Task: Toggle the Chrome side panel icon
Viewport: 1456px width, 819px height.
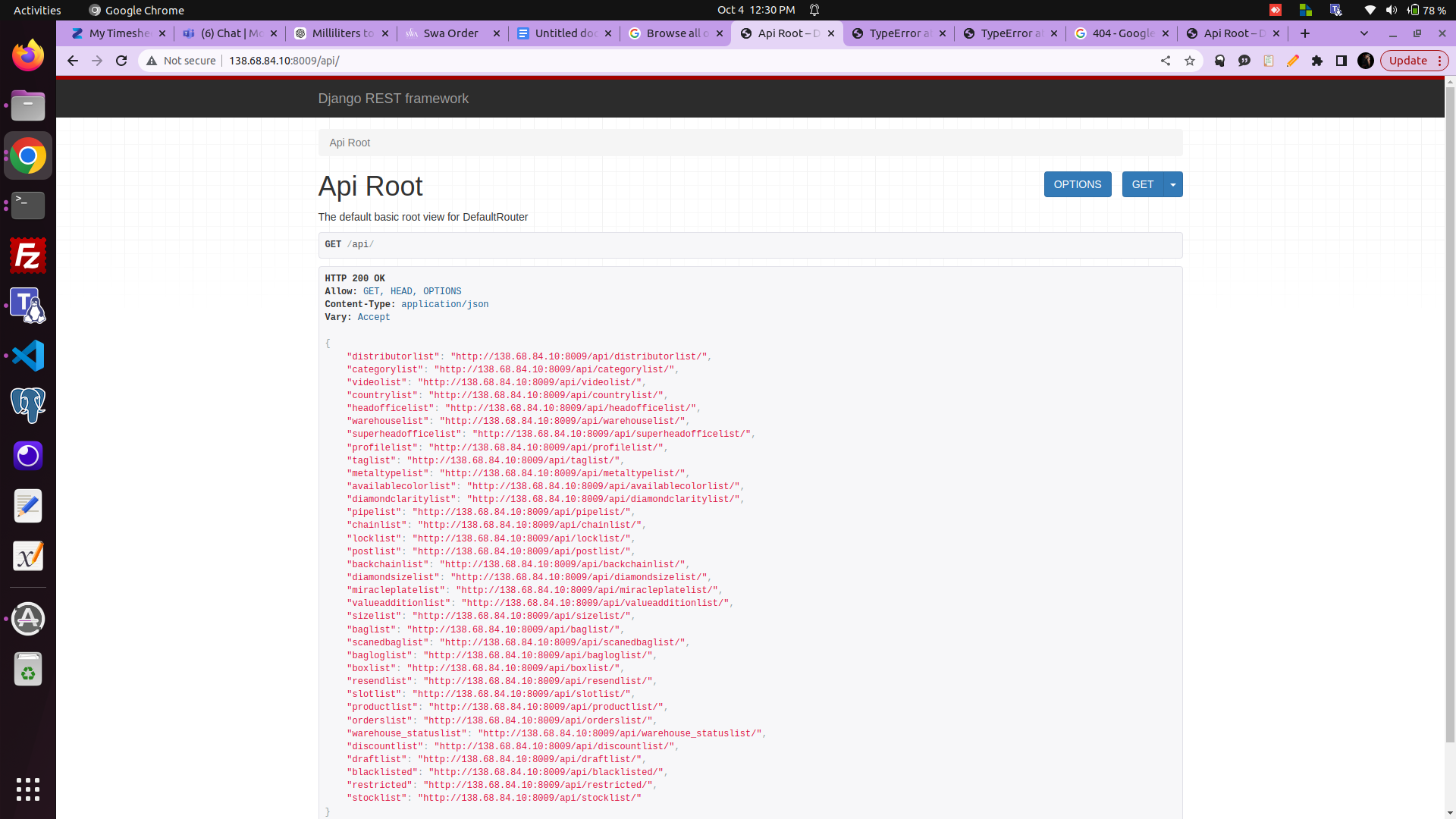Action: point(1341,61)
